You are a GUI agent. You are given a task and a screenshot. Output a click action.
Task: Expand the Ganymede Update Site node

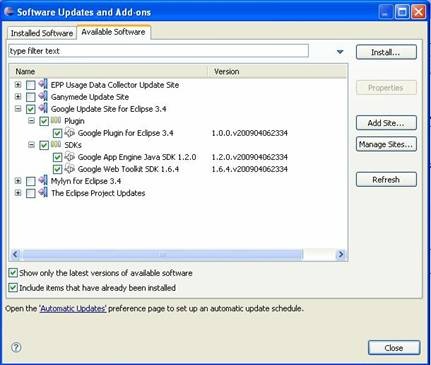[x=18, y=97]
